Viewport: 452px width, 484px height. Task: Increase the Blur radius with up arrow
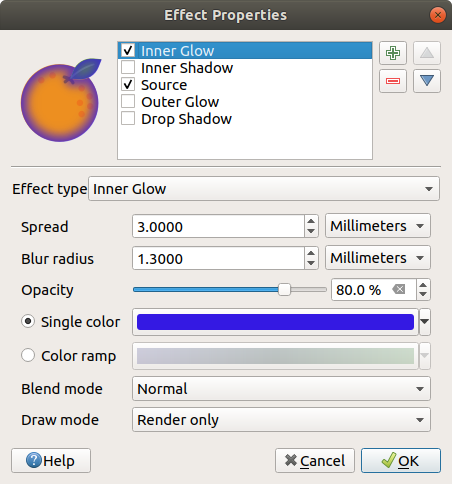[x=311, y=253]
